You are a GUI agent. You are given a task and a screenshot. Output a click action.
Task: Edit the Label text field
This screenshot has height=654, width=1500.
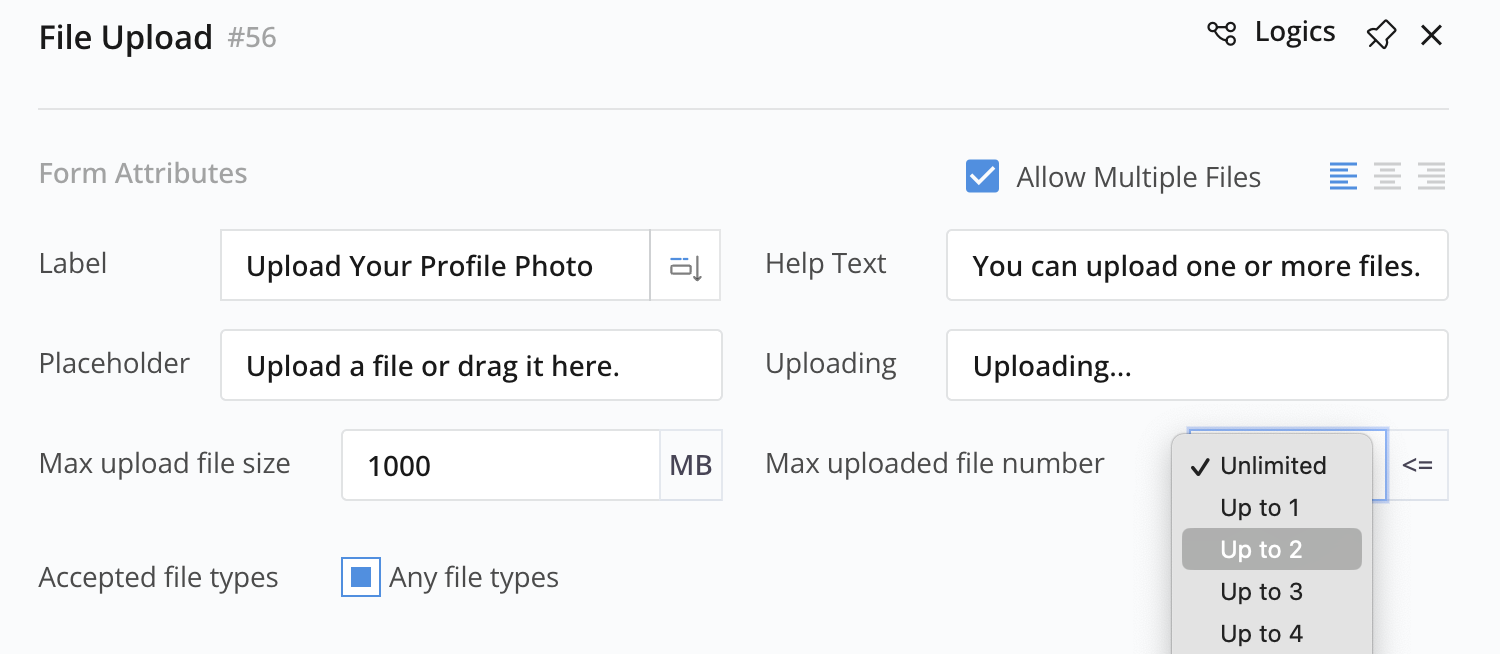pos(435,266)
